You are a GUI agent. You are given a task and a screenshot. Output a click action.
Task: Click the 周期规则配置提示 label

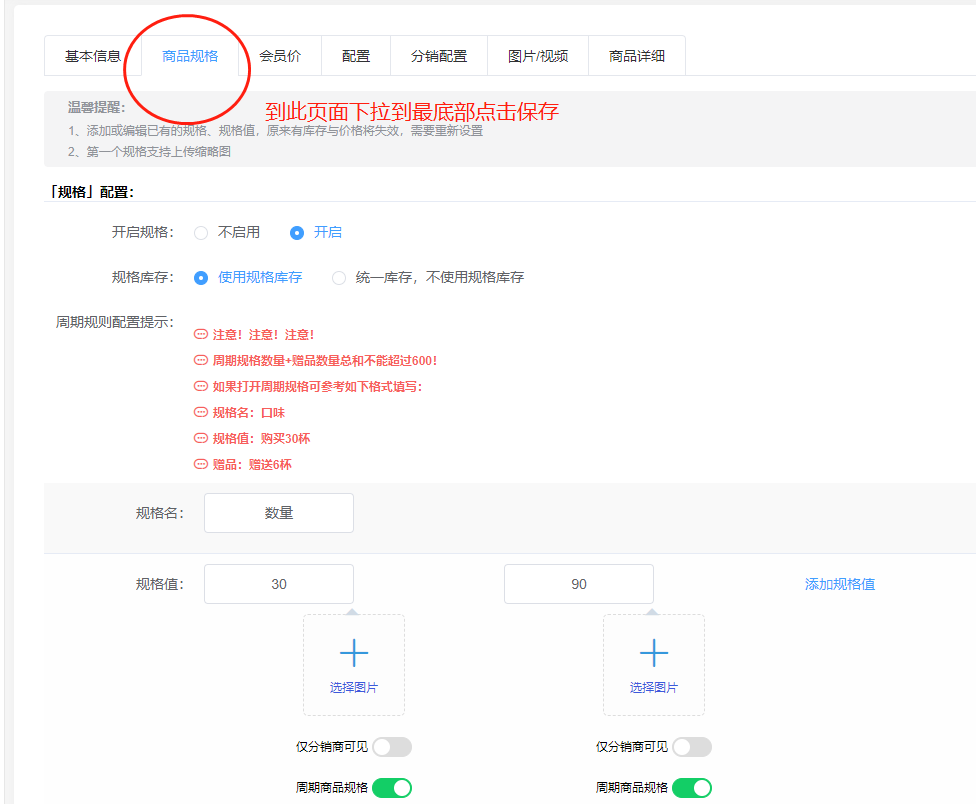(x=115, y=322)
